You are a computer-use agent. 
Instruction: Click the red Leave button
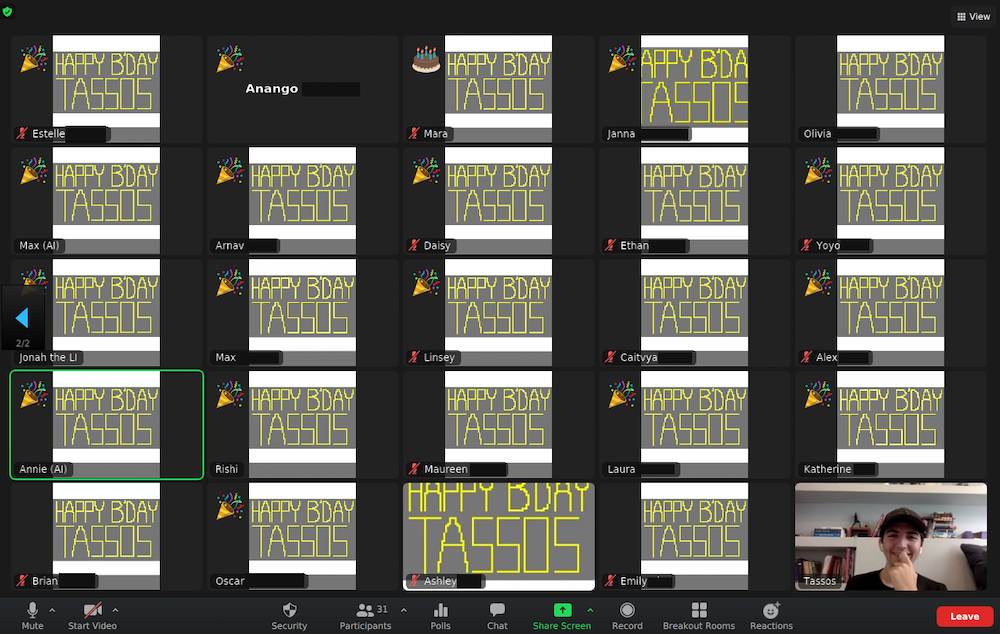(x=964, y=616)
